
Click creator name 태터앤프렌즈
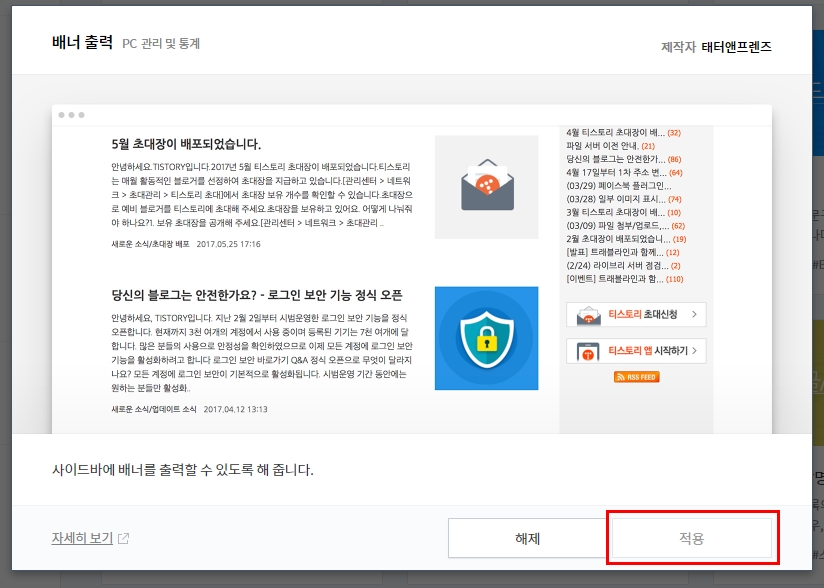(x=736, y=47)
